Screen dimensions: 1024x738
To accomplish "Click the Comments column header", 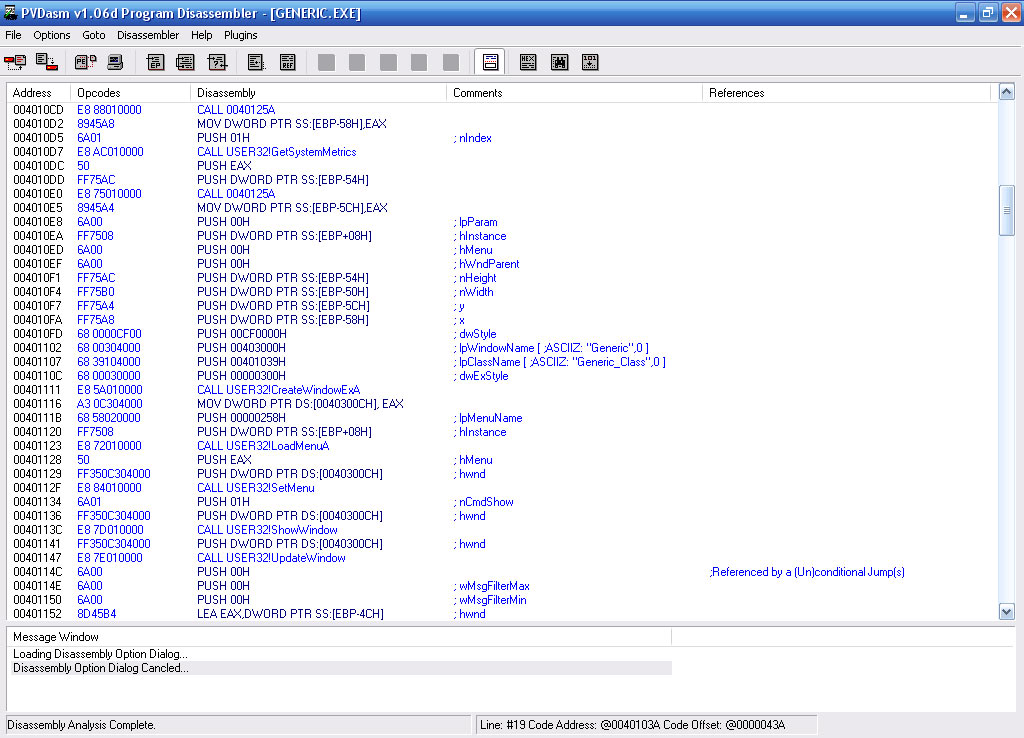I will (574, 93).
